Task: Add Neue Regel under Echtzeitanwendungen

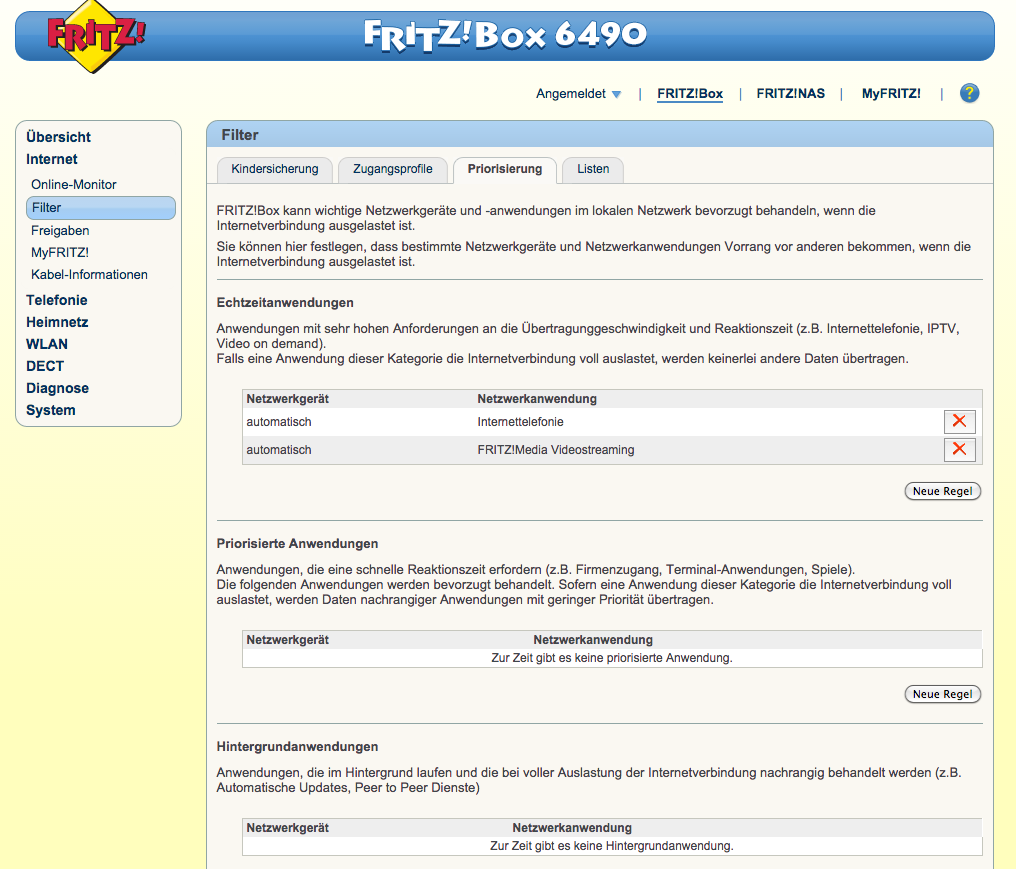Action: [942, 491]
